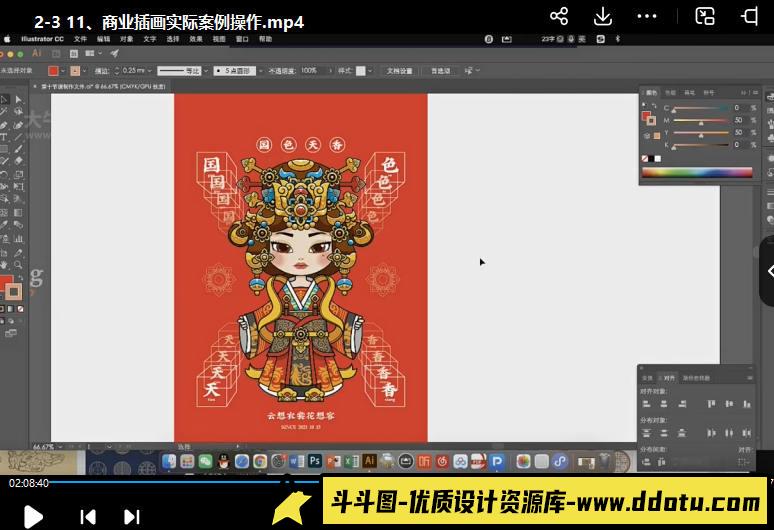The image size is (774, 530).
Task: Select the Eraser tool
Action: click(19, 161)
